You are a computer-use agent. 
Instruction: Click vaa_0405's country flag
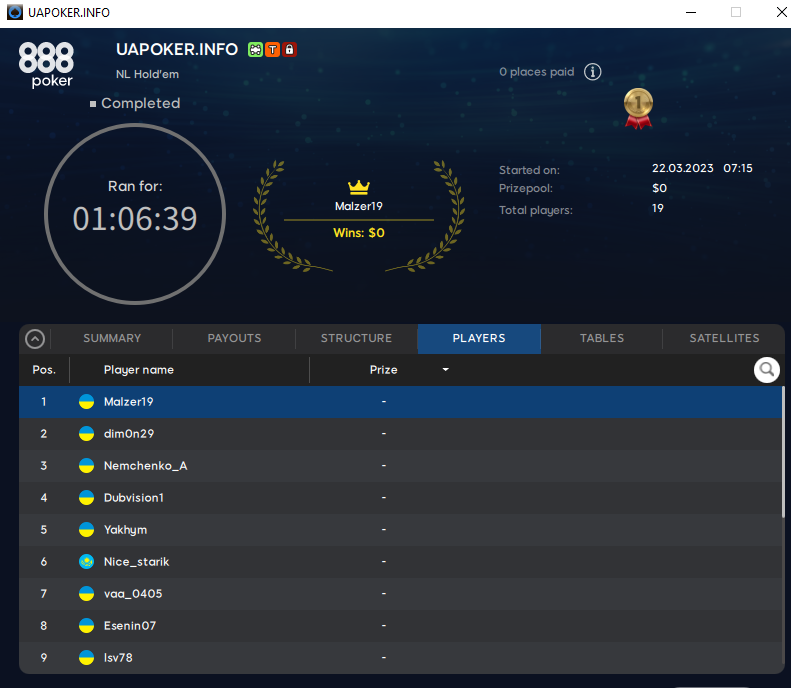coord(86,594)
